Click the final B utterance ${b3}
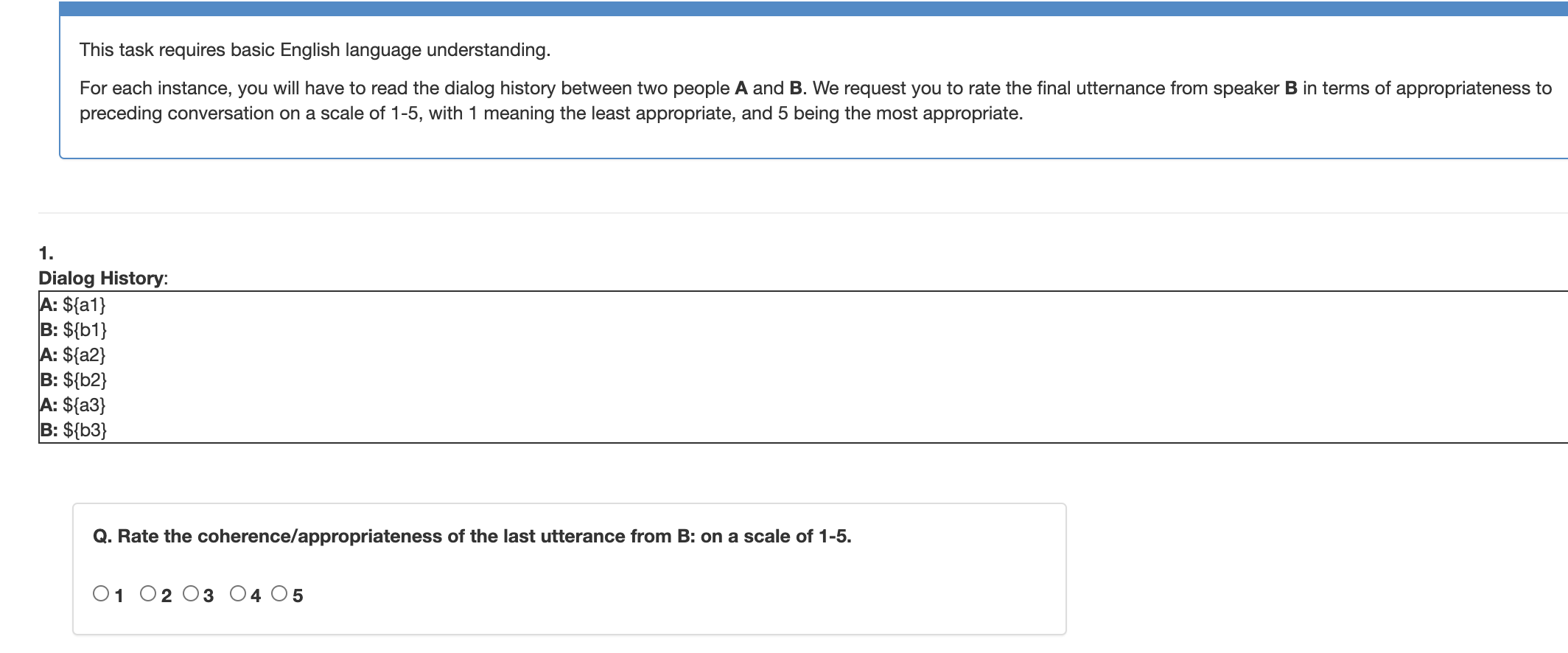Screen dimensions: 1568x653 click(74, 430)
